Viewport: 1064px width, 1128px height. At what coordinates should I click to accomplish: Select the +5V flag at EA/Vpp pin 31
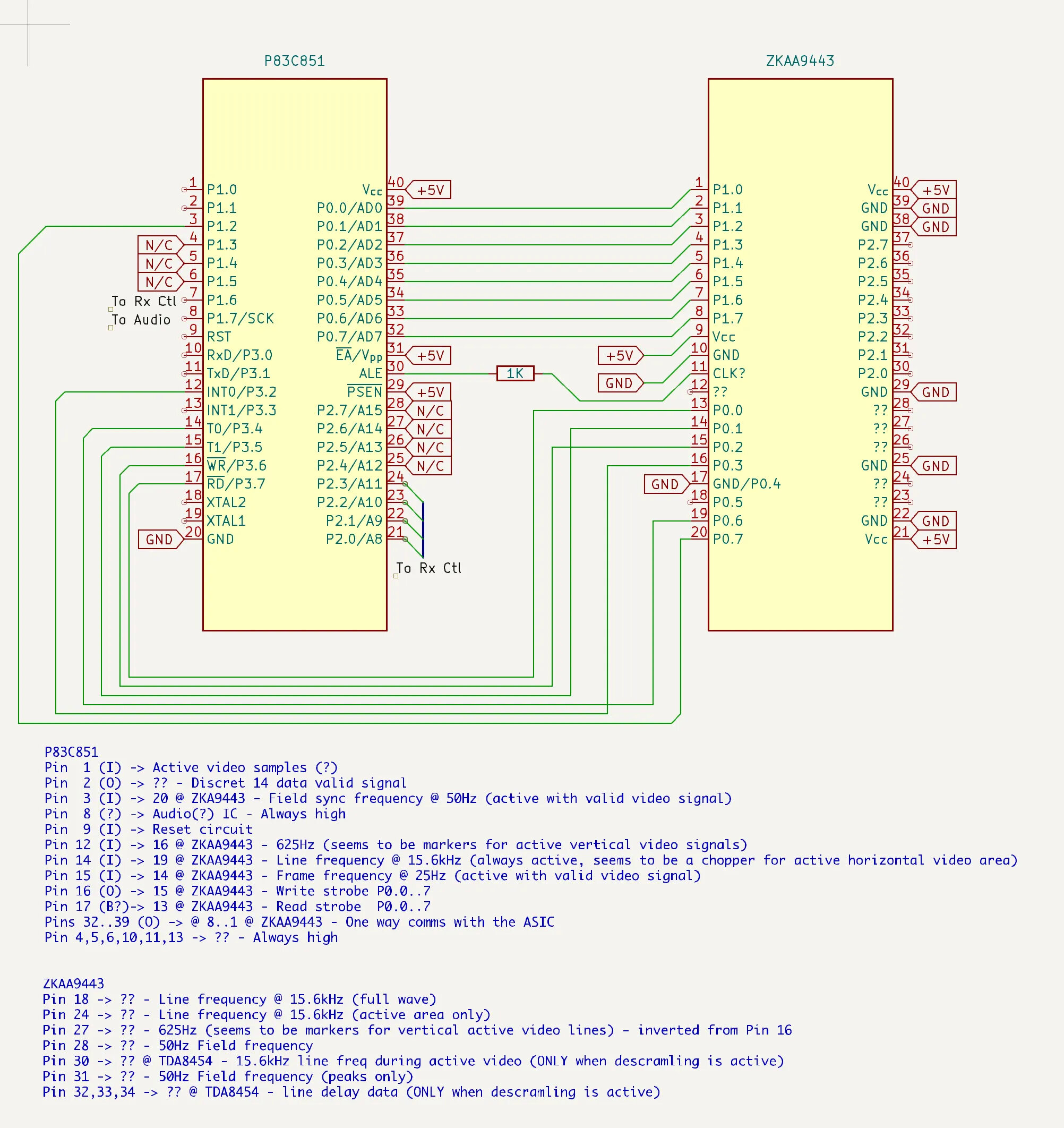[x=430, y=356]
